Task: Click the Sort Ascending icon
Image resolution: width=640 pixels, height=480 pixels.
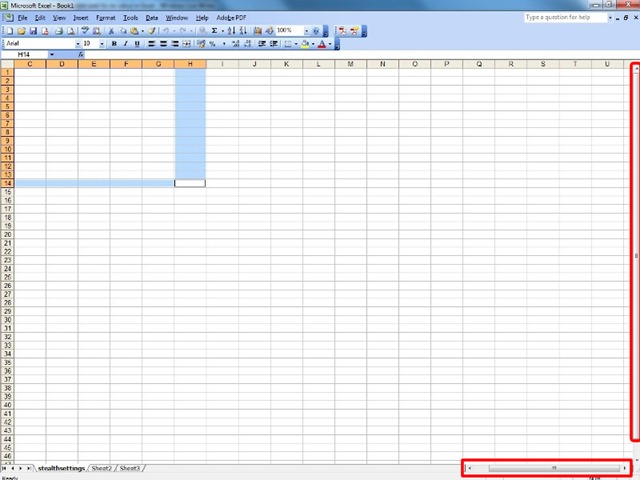Action: tap(229, 31)
